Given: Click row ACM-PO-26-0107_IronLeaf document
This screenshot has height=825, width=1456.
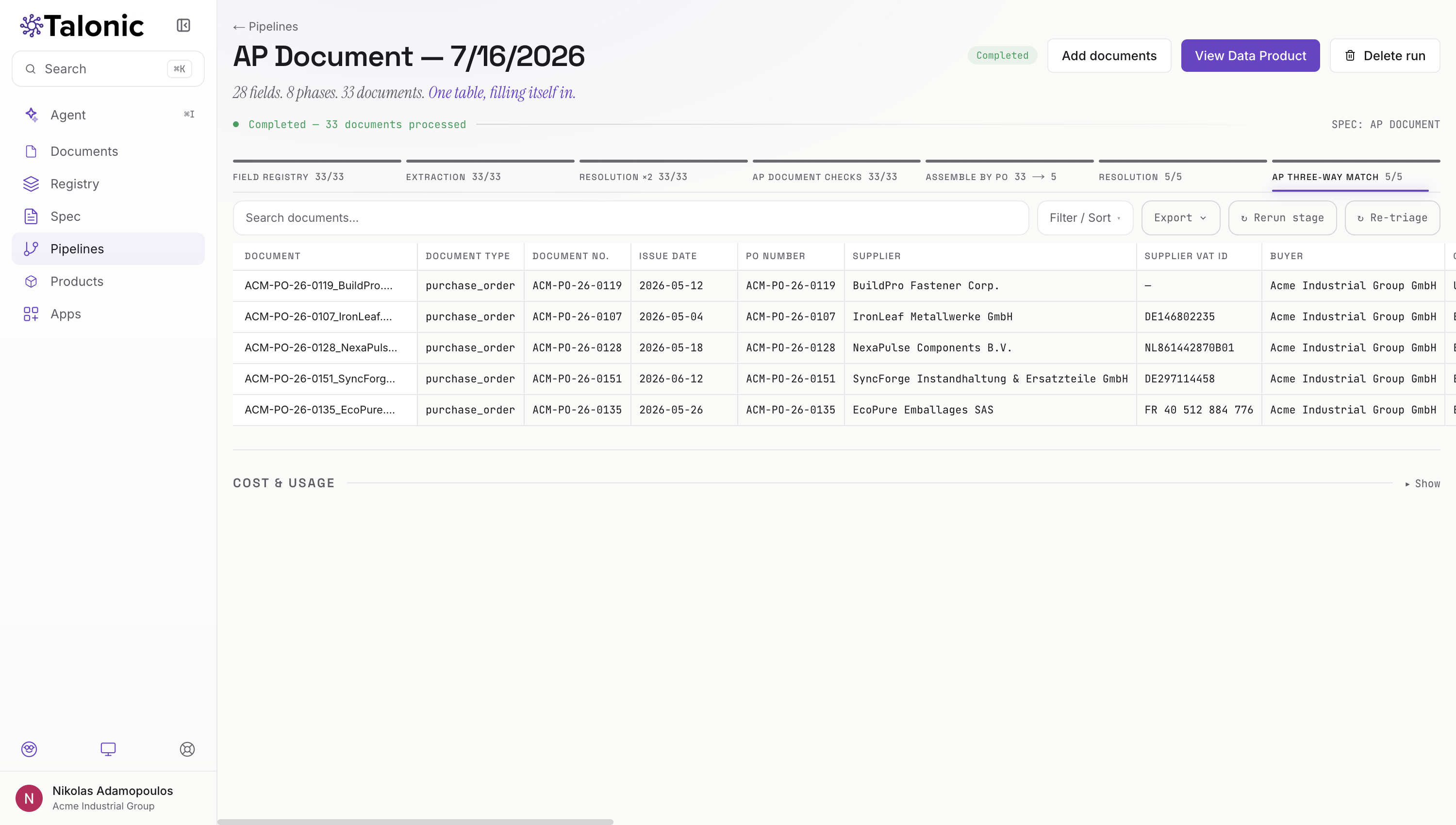Looking at the screenshot, I should click(x=318, y=317).
